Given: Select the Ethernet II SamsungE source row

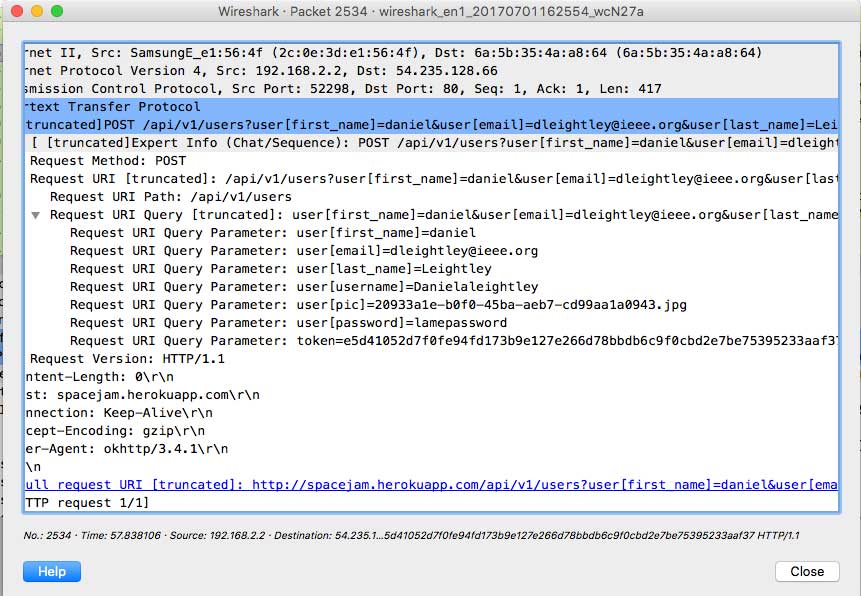Looking at the screenshot, I should click(x=432, y=53).
